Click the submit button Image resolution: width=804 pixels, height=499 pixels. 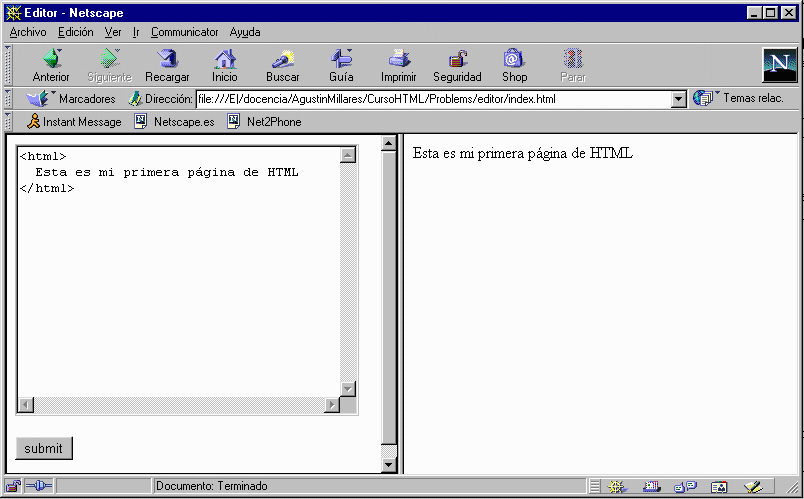coord(44,448)
